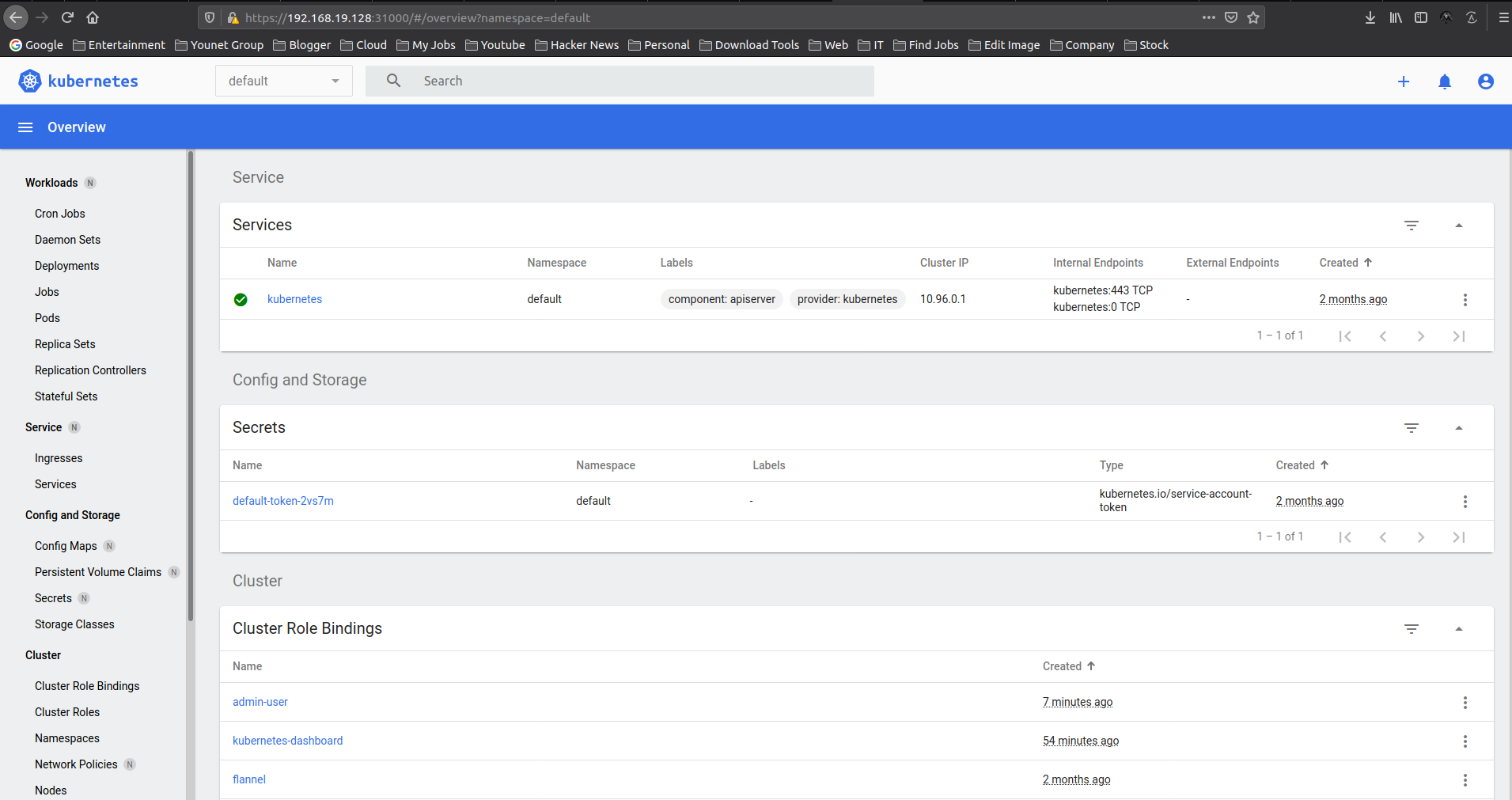1512x800 pixels.
Task: Select Pods in the Workloads sidebar
Action: pyautogui.click(x=47, y=317)
